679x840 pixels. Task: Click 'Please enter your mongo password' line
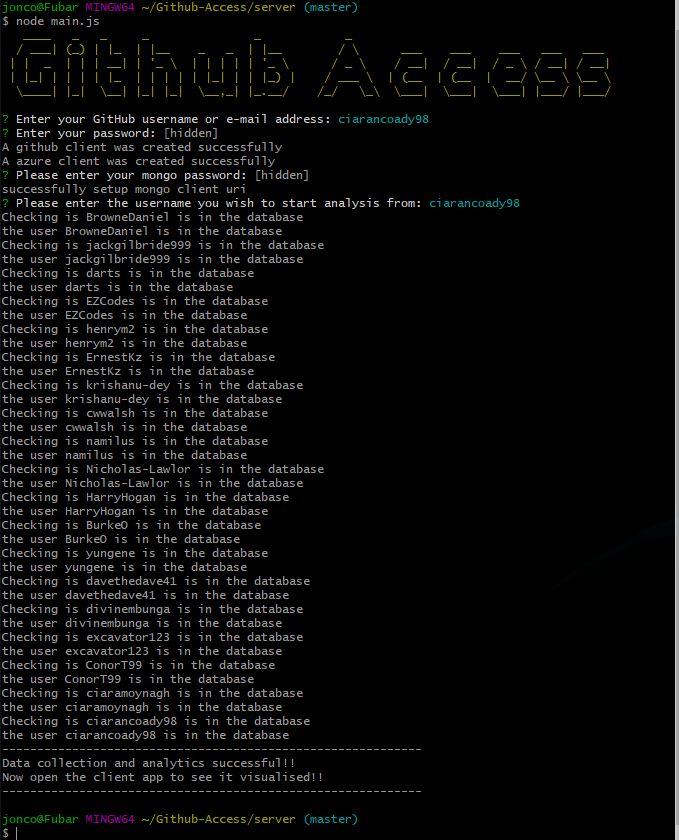[155, 175]
